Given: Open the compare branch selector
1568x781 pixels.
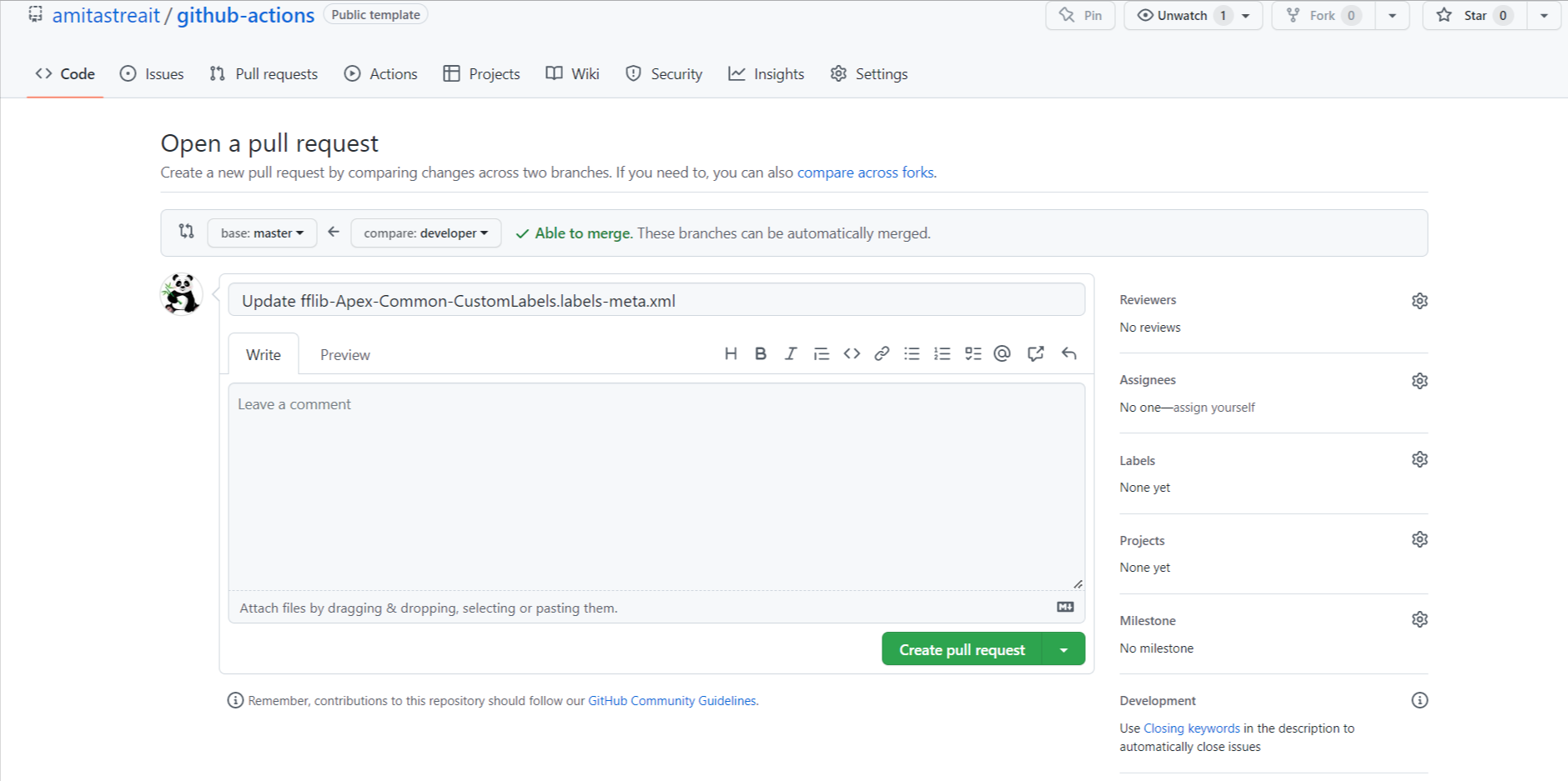Looking at the screenshot, I should 425,233.
